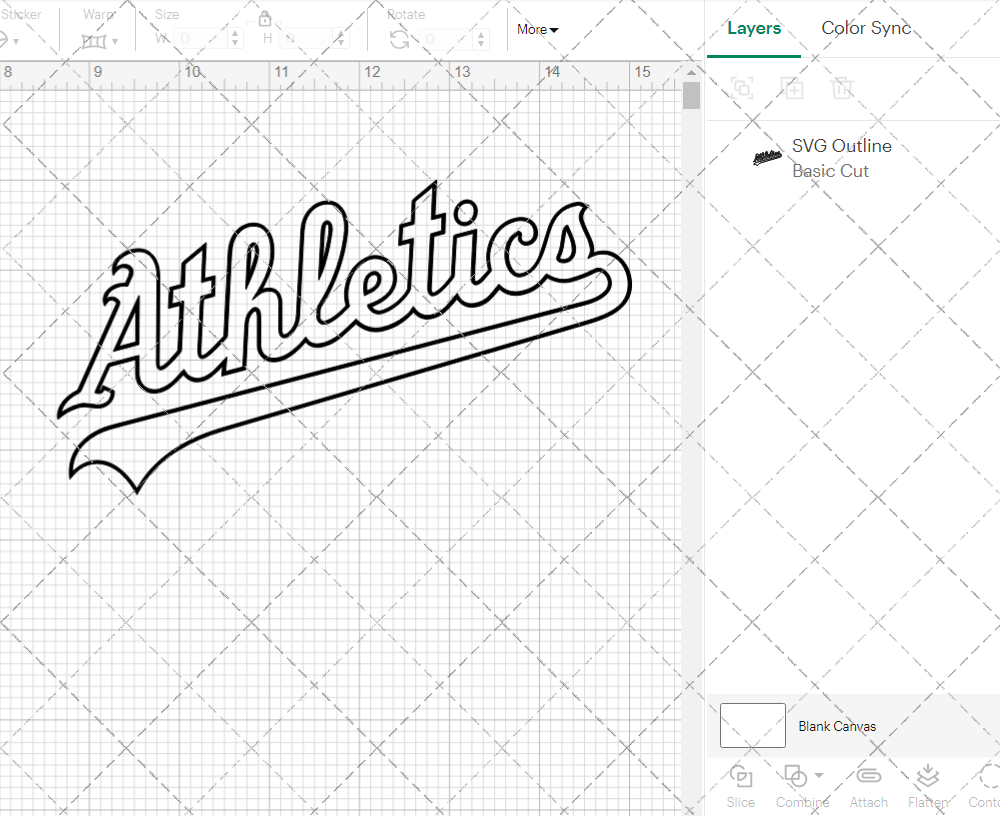Screen dimensions: 1000x816
Task: Toggle the size aspect ratio lock
Action: pyautogui.click(x=265, y=19)
